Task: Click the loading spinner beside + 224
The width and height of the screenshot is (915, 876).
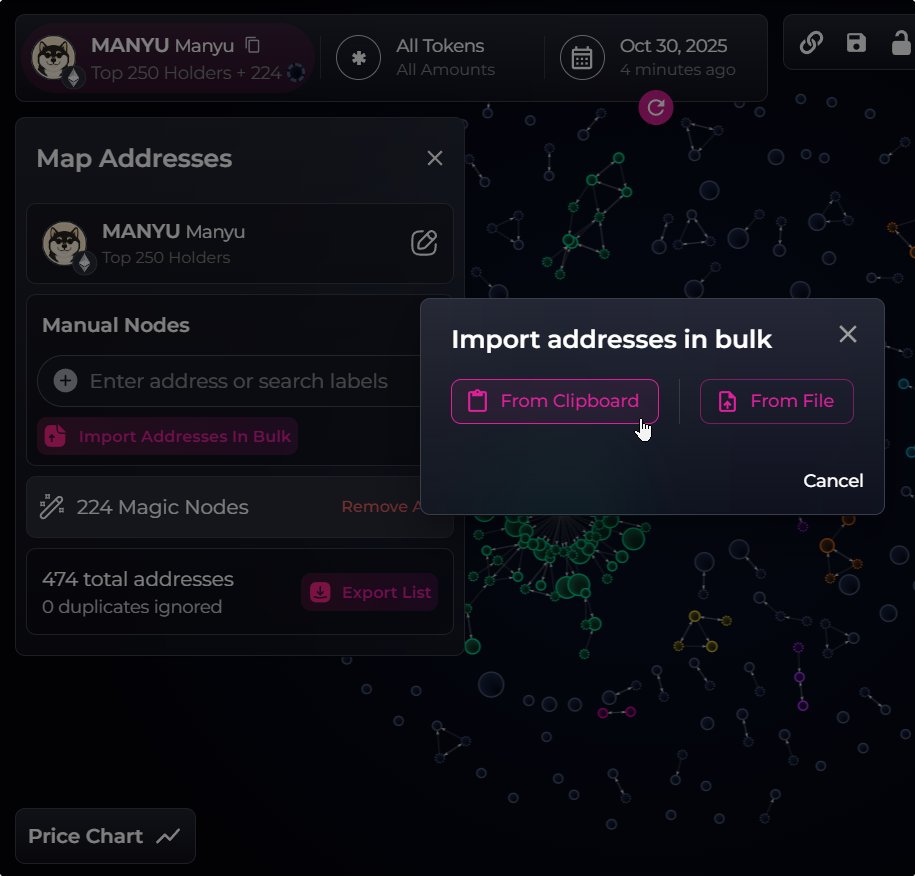Action: 296,72
